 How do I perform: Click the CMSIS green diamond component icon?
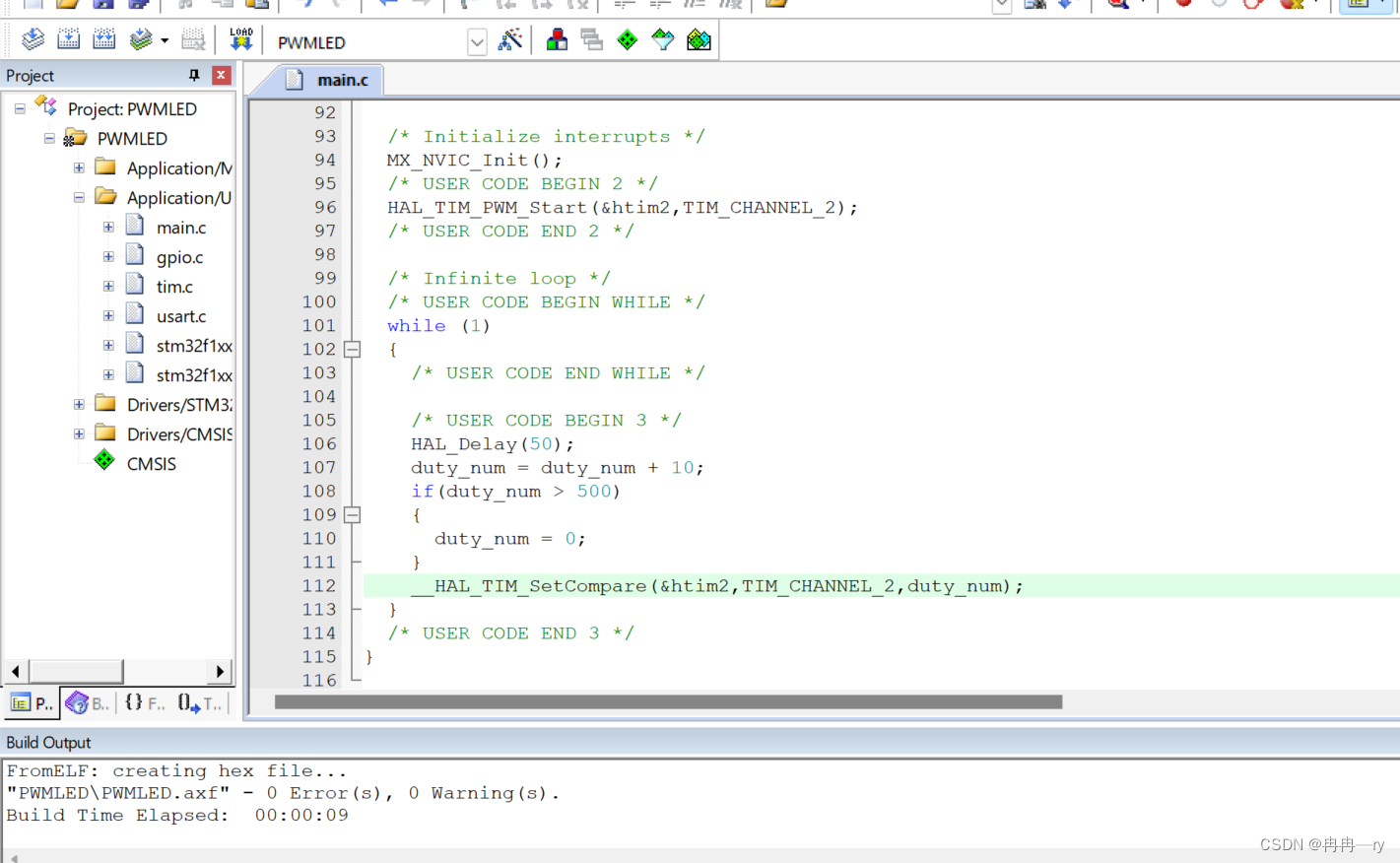[104, 460]
